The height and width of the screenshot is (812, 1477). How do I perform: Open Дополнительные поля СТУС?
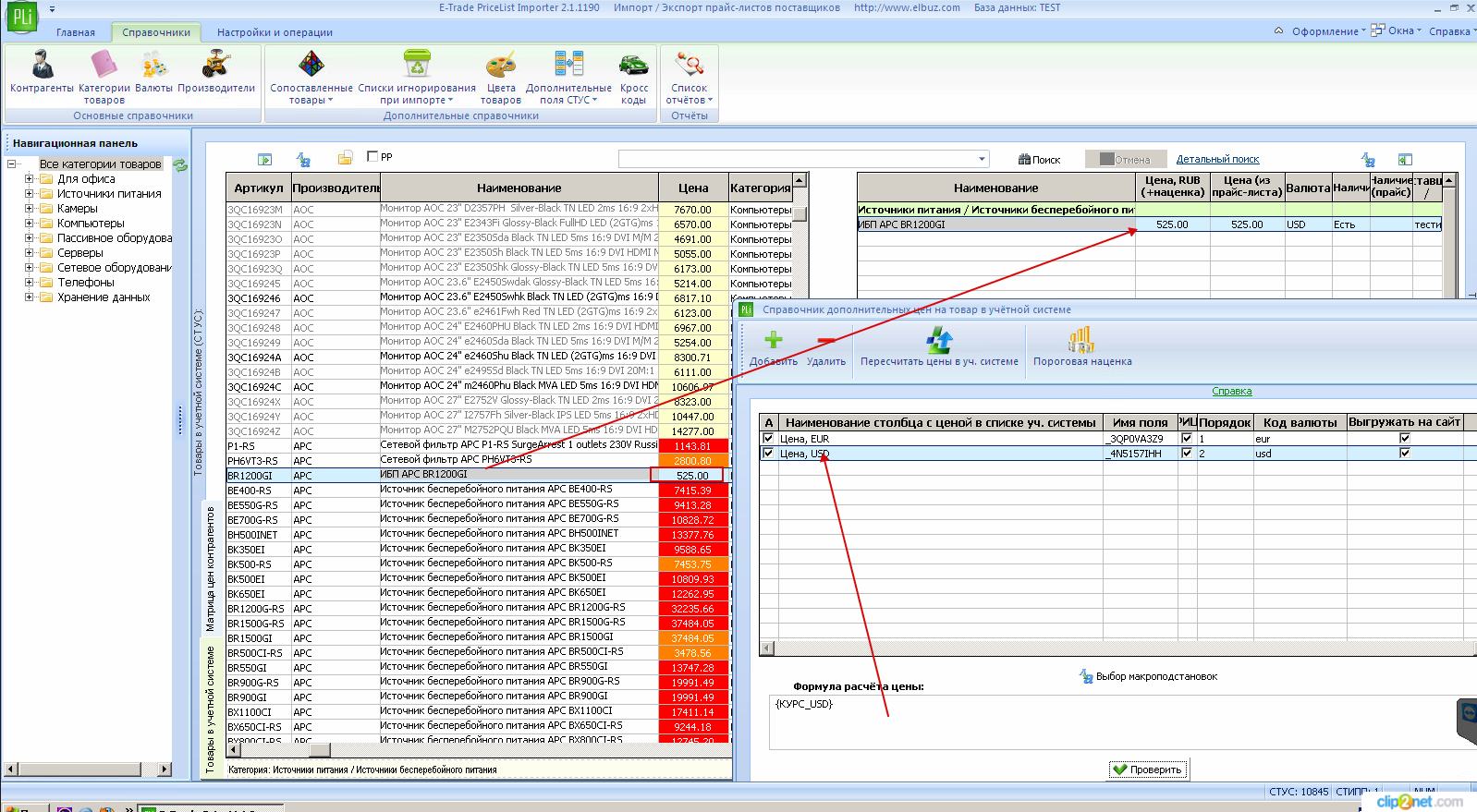tap(568, 78)
